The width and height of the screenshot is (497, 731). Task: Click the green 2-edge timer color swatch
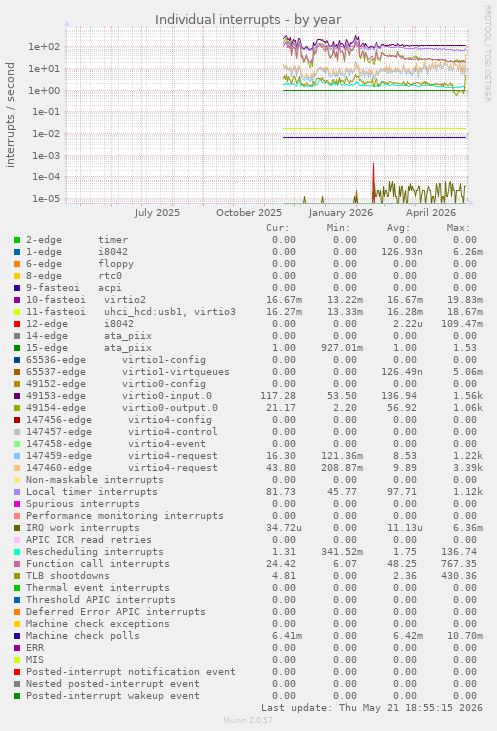pyautogui.click(x=17, y=240)
